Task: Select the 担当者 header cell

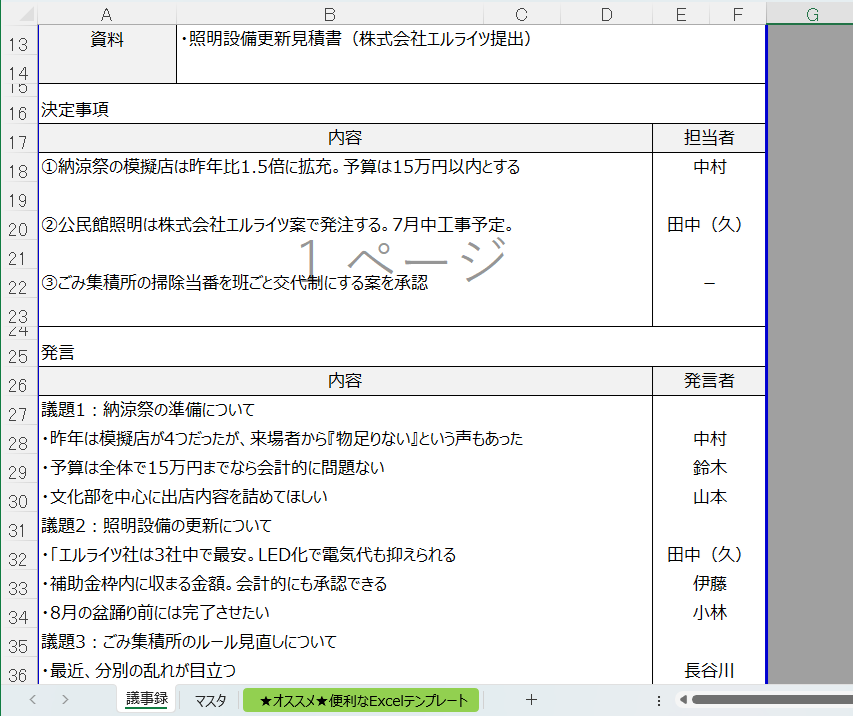Action: [x=708, y=138]
